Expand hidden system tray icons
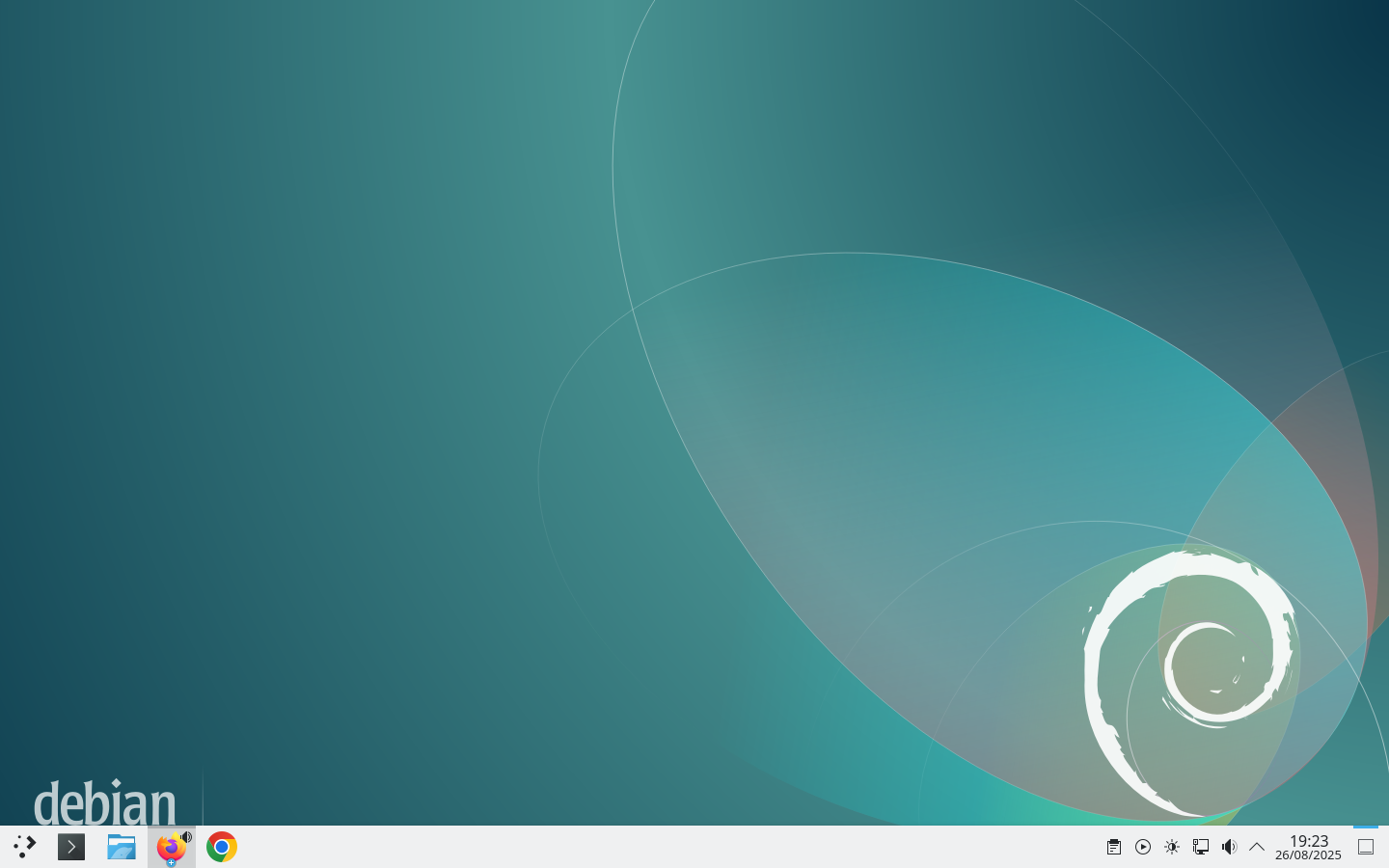This screenshot has width=1389, height=868. click(1257, 847)
